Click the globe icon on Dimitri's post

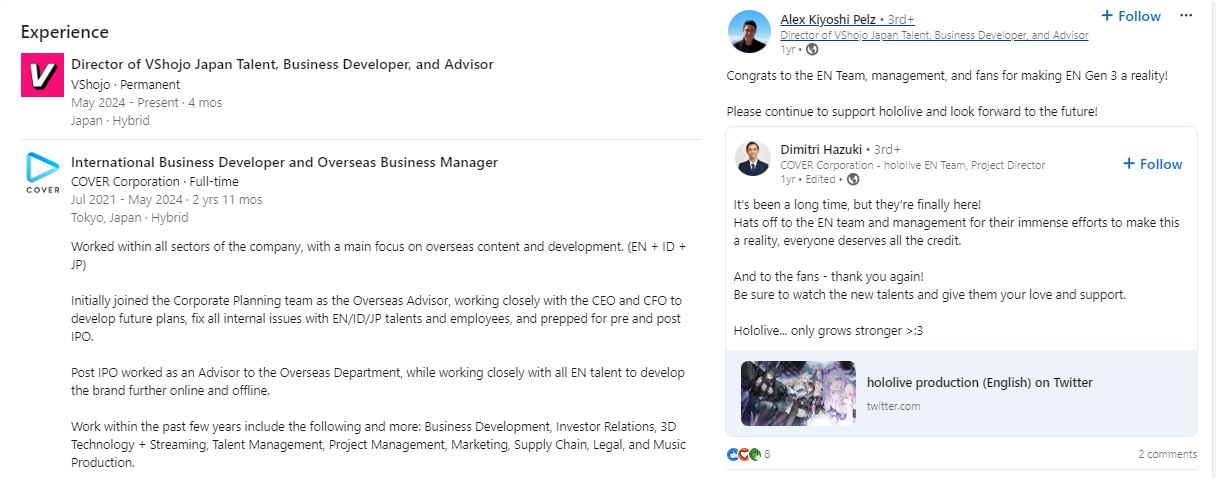coord(853,180)
